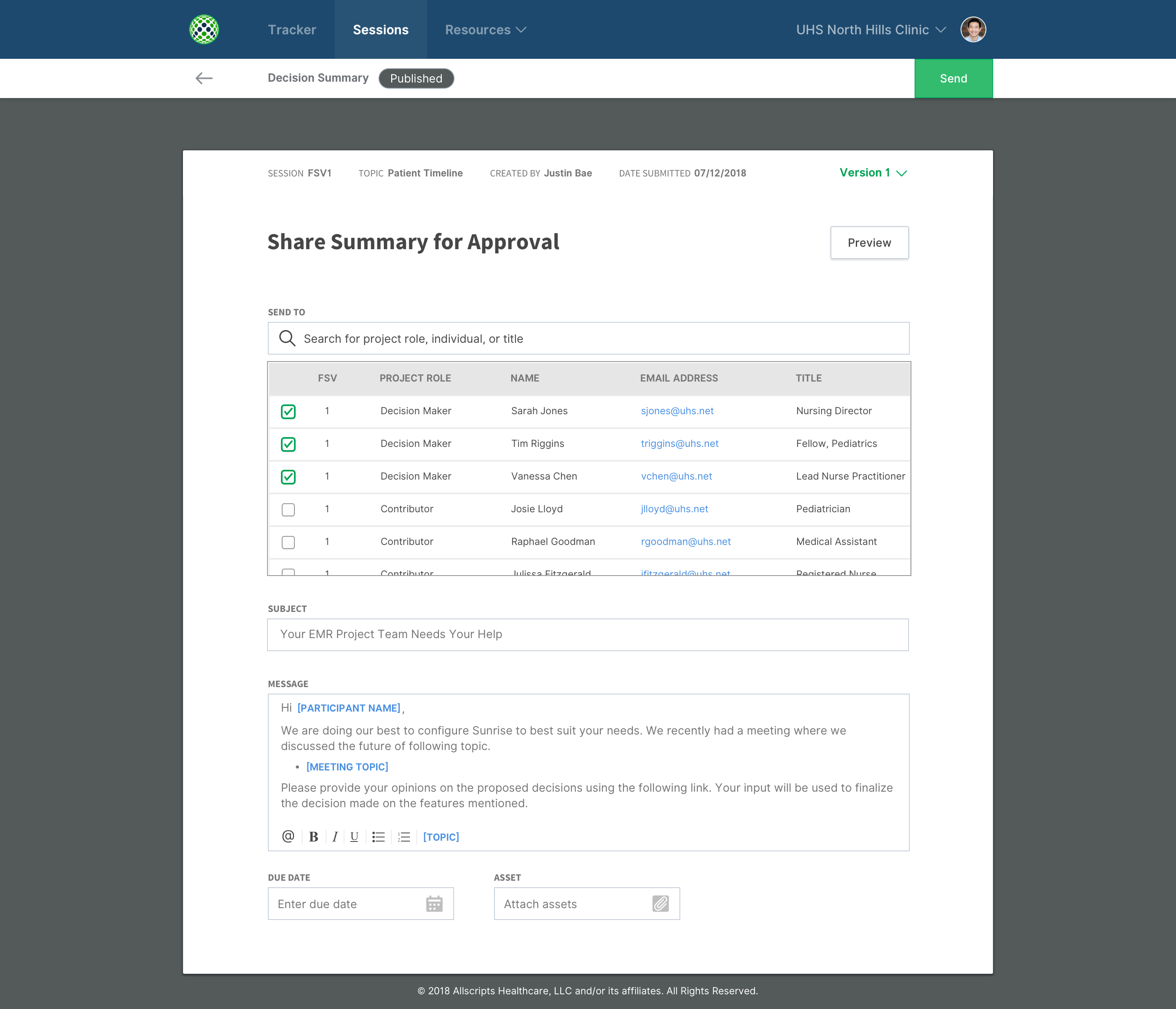1176x1009 pixels.
Task: Click the Lead Nurse Practitioner title cell
Action: tap(850, 476)
